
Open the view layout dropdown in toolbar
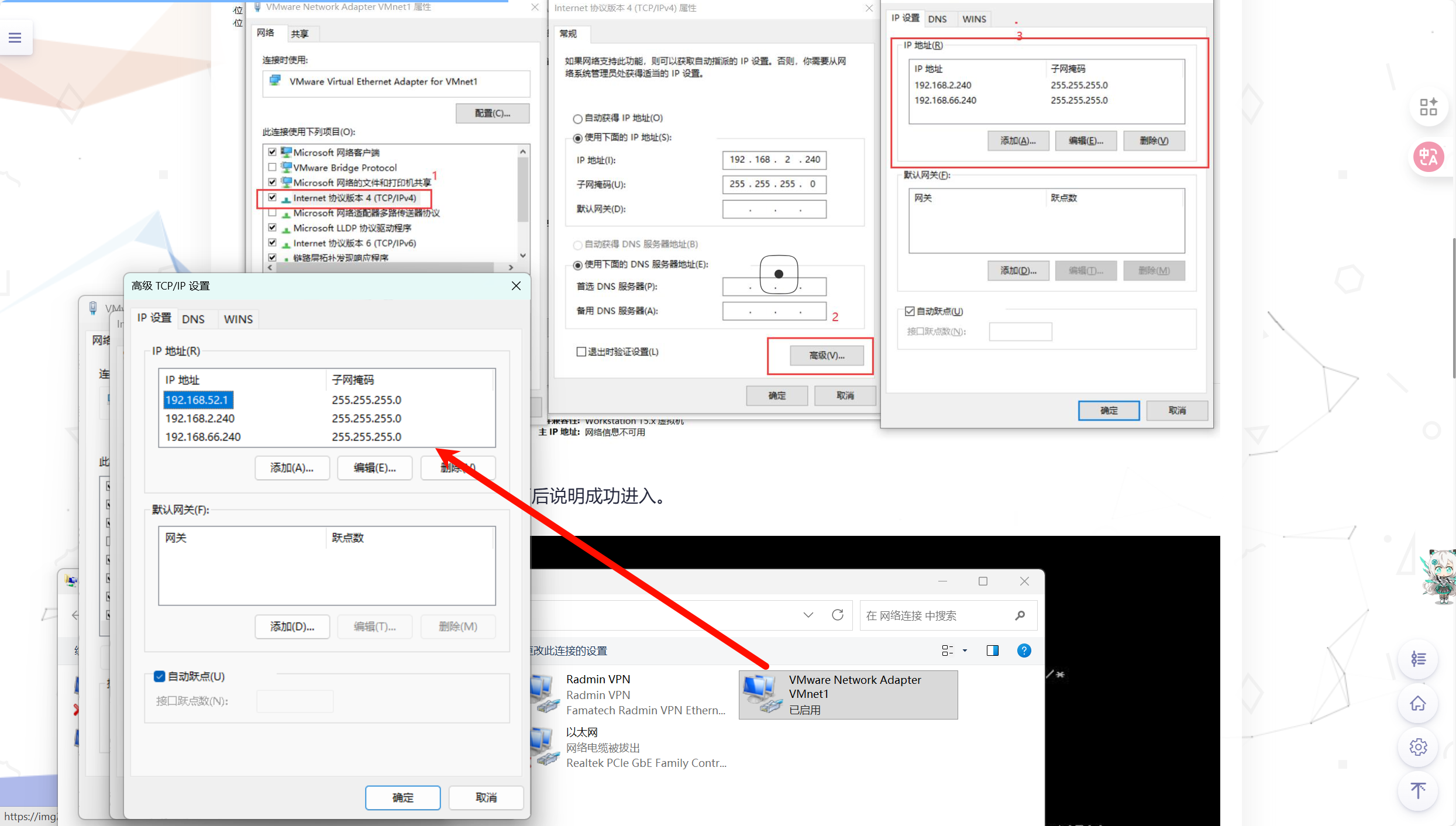pos(954,651)
